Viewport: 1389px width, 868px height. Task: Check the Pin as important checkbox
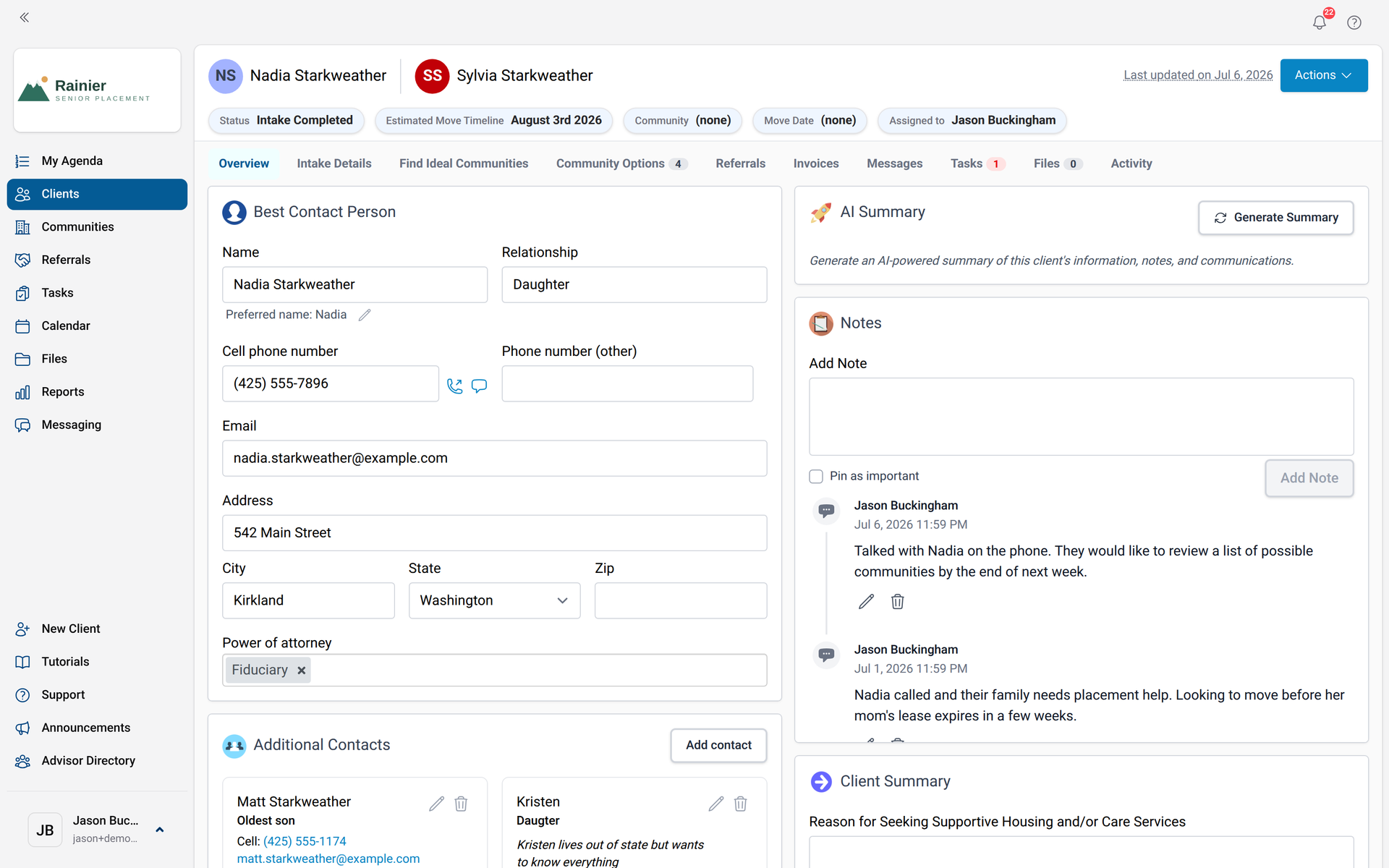(816, 476)
